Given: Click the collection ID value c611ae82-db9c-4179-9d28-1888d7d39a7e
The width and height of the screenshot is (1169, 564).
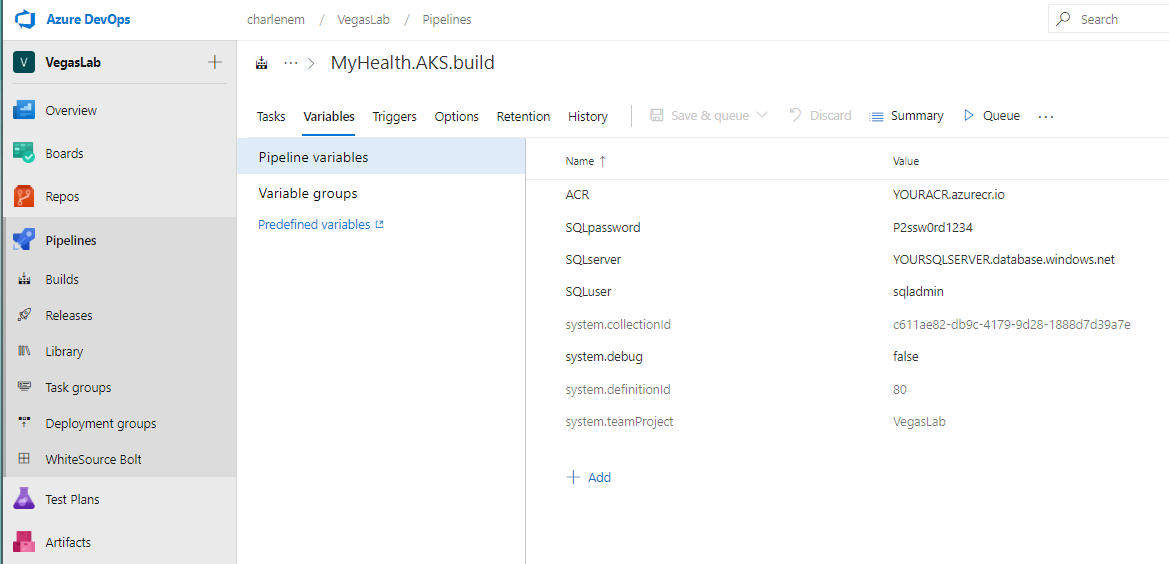Looking at the screenshot, I should point(1012,325).
